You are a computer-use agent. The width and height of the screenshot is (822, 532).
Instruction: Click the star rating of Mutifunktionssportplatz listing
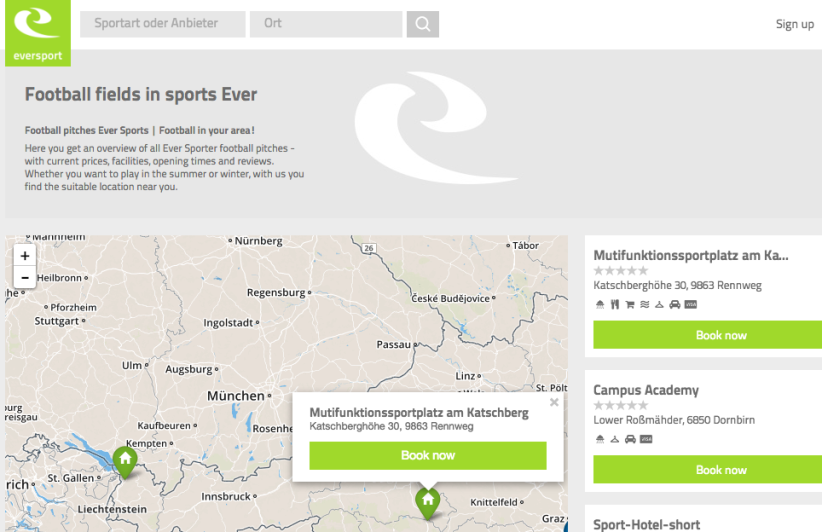click(x=621, y=271)
